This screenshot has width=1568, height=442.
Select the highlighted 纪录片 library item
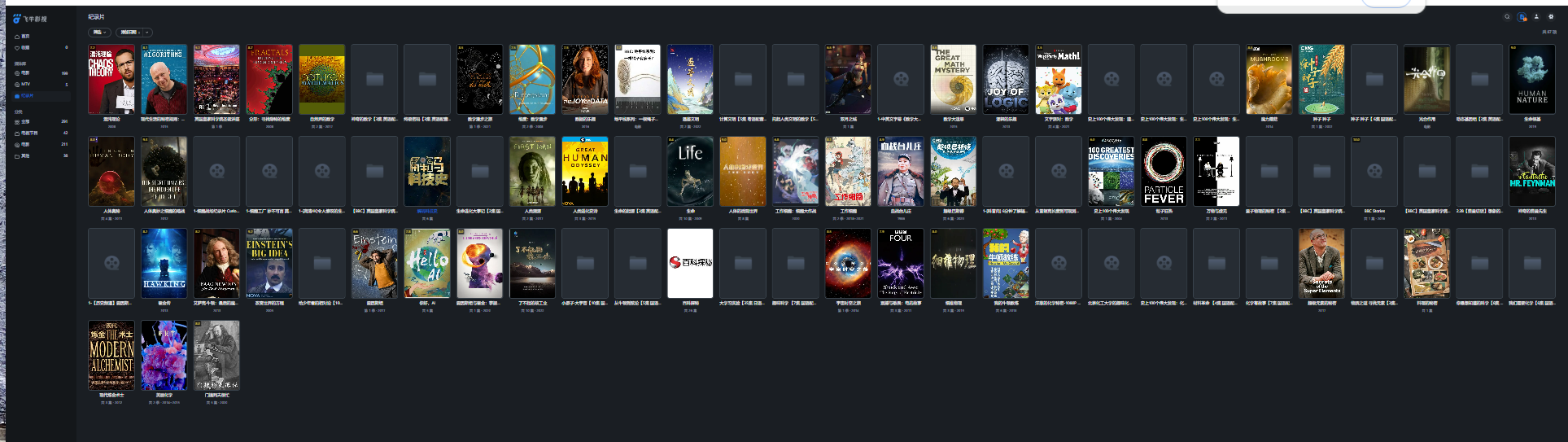(41, 95)
